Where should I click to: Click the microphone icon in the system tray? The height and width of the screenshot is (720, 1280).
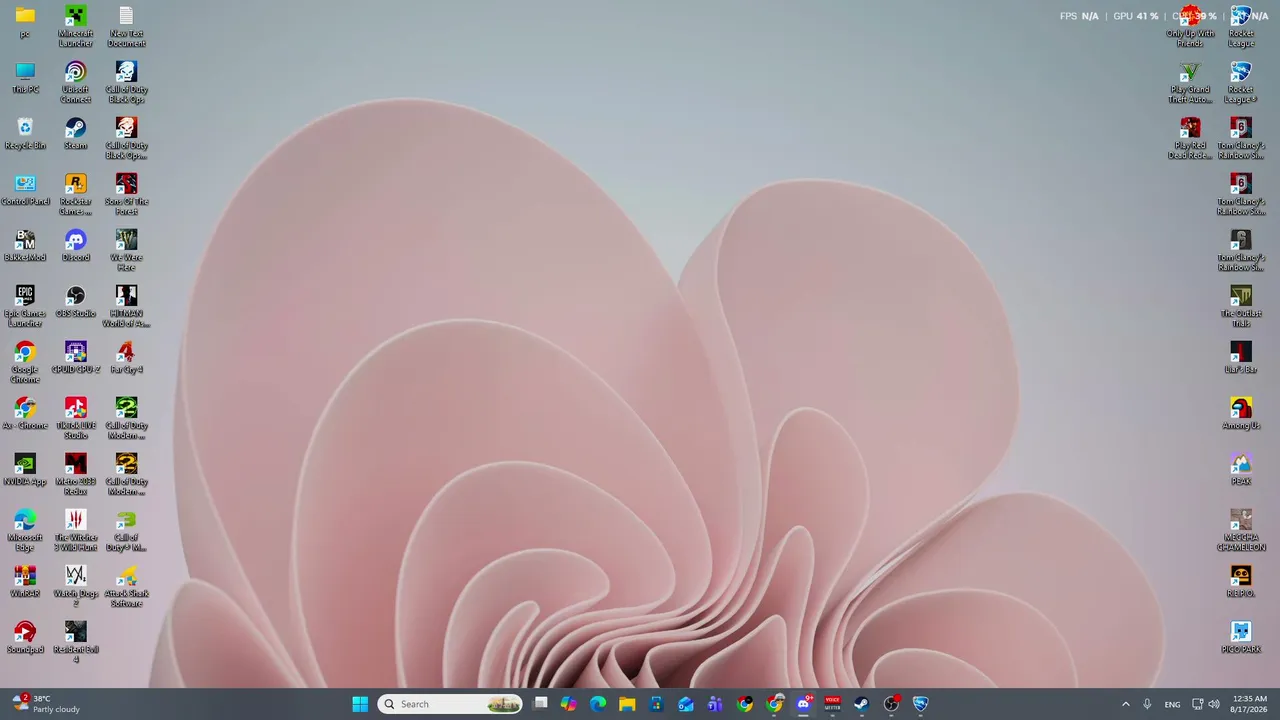point(1147,704)
